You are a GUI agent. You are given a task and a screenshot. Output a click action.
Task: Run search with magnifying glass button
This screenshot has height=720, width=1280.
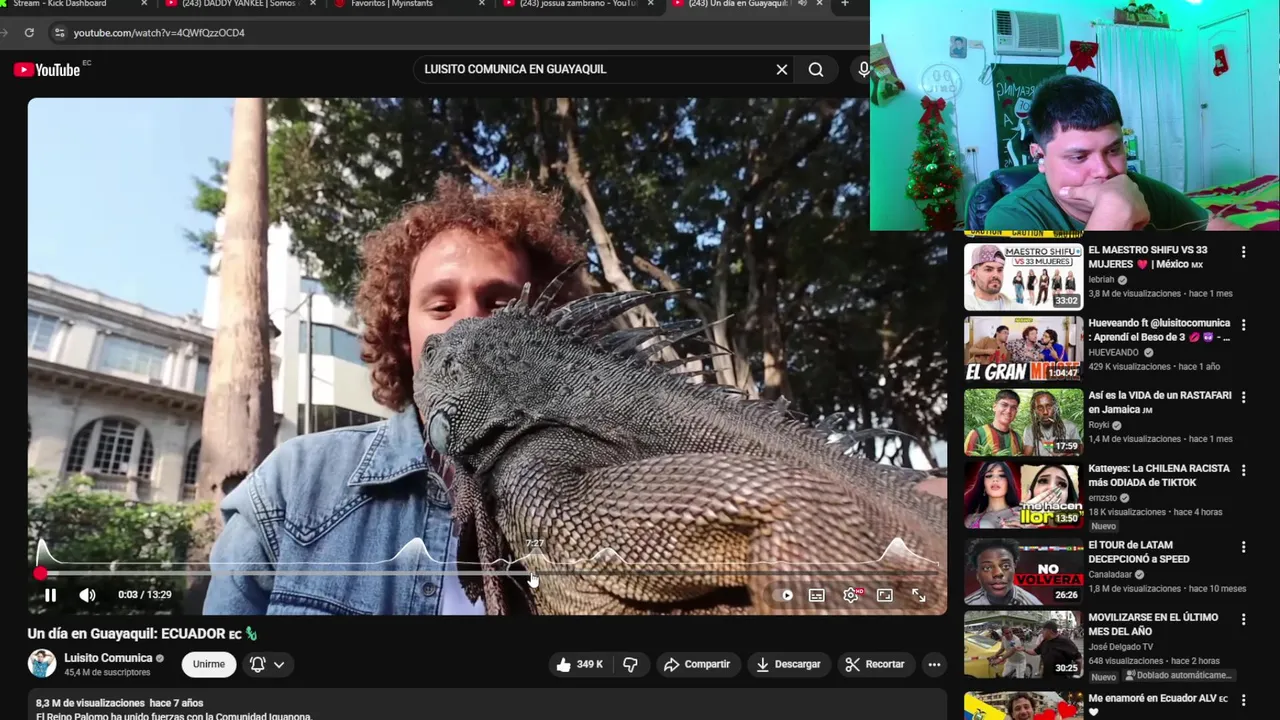coord(816,69)
